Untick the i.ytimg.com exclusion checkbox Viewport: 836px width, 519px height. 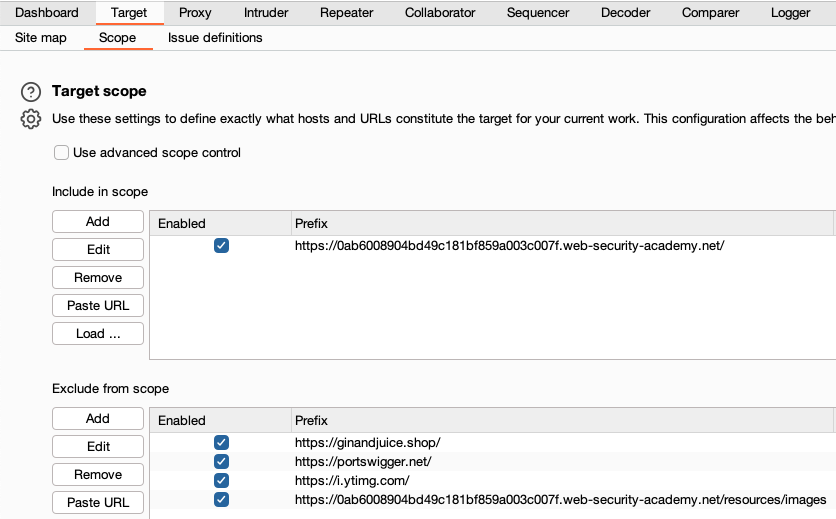coord(222,480)
